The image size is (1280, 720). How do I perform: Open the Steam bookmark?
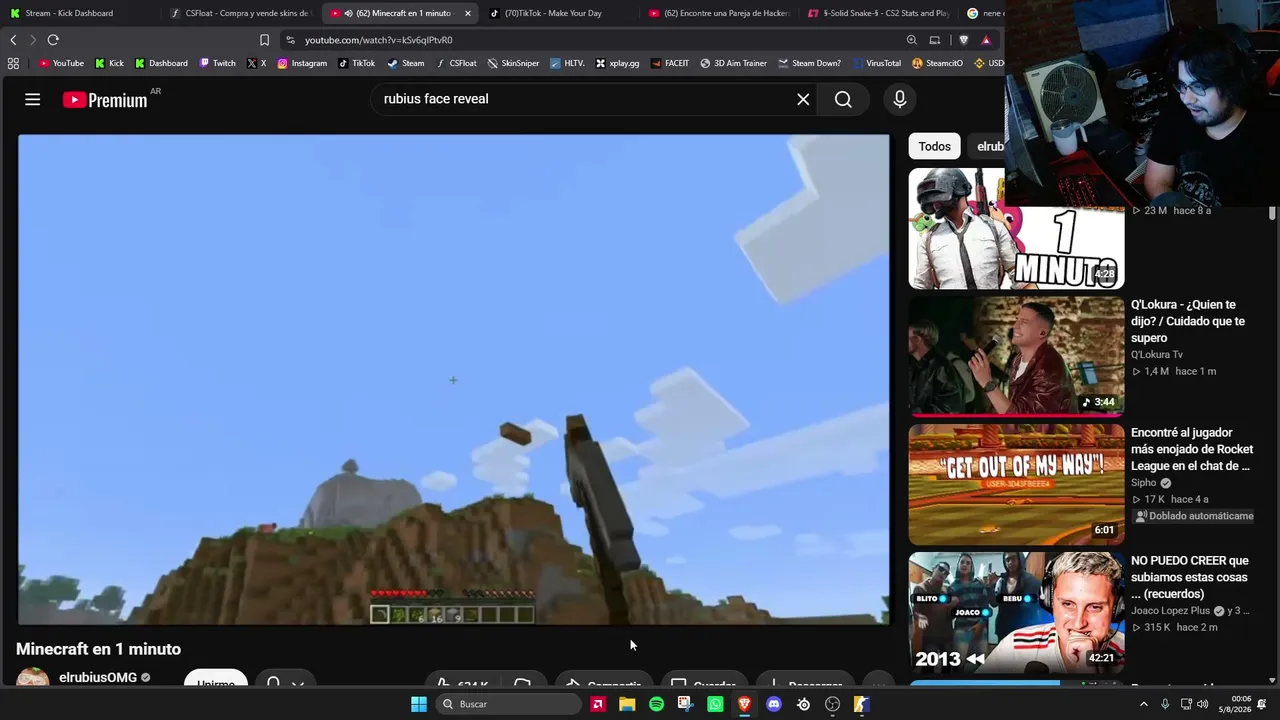tap(405, 63)
